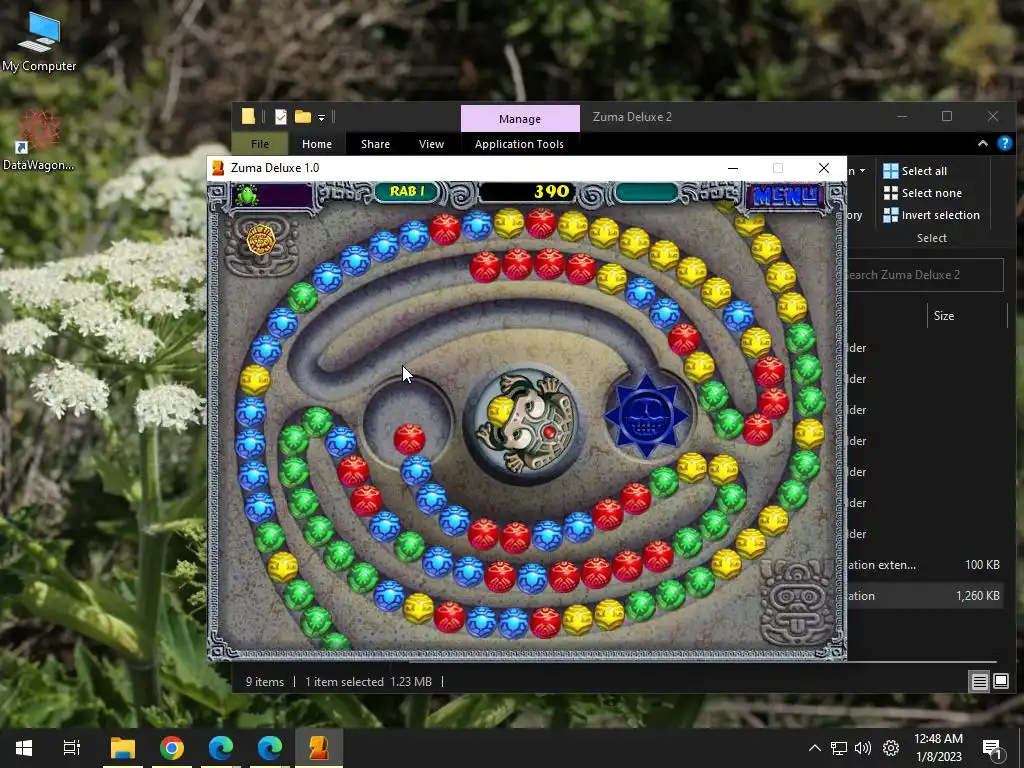Switch to details view layout icon
Image resolution: width=1024 pixels, height=768 pixels.
979,682
